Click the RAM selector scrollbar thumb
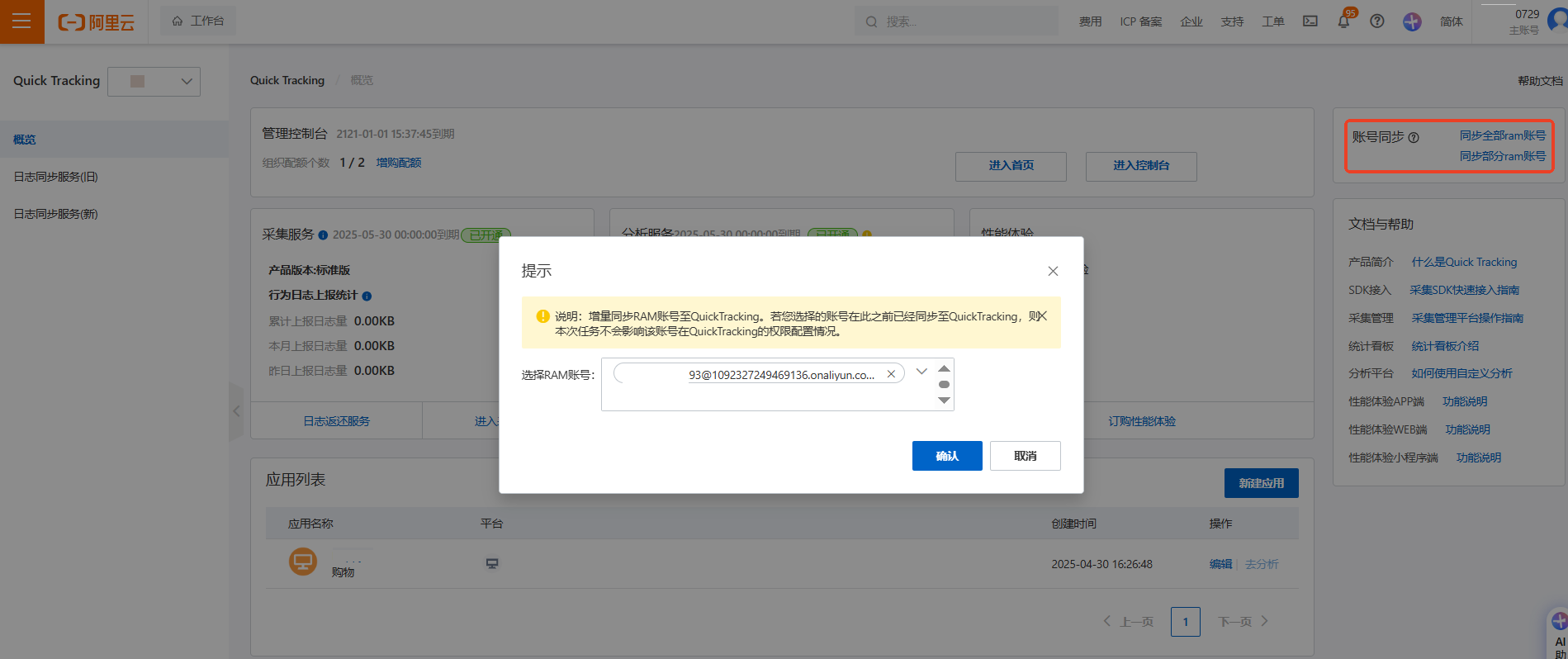This screenshot has height=659, width=1568. (944, 384)
